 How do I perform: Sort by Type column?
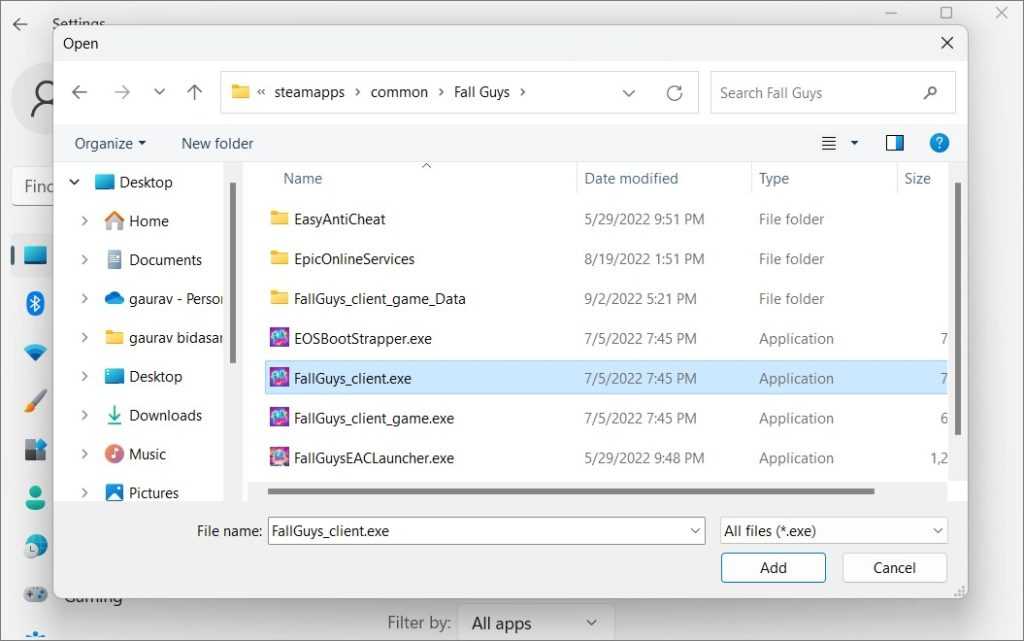click(x=774, y=178)
